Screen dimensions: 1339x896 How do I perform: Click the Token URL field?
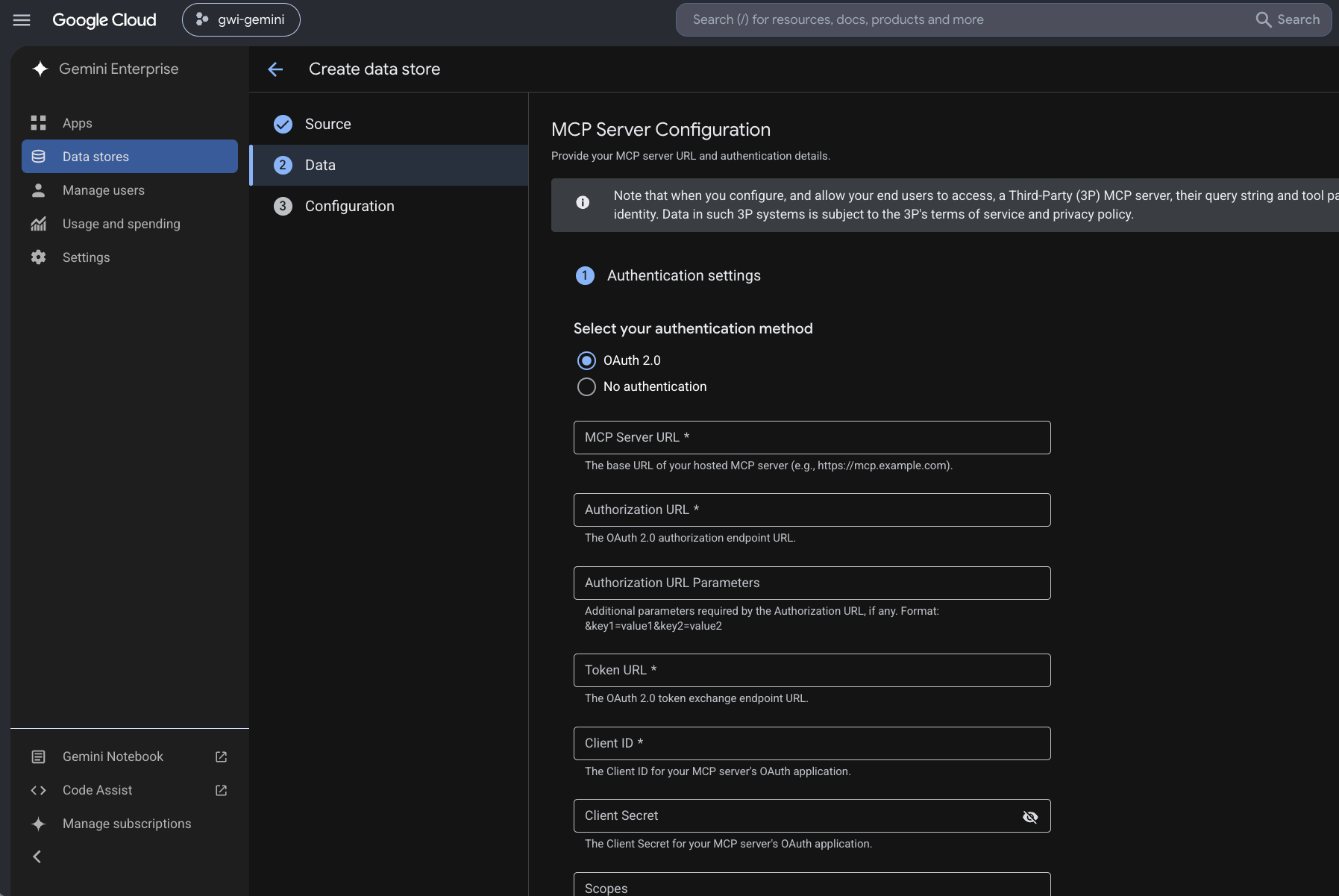(812, 670)
